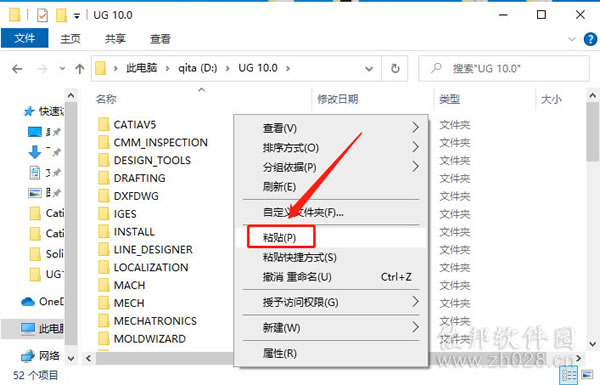Click the help question mark icon
600x385 pixels.
pyautogui.click(x=590, y=39)
